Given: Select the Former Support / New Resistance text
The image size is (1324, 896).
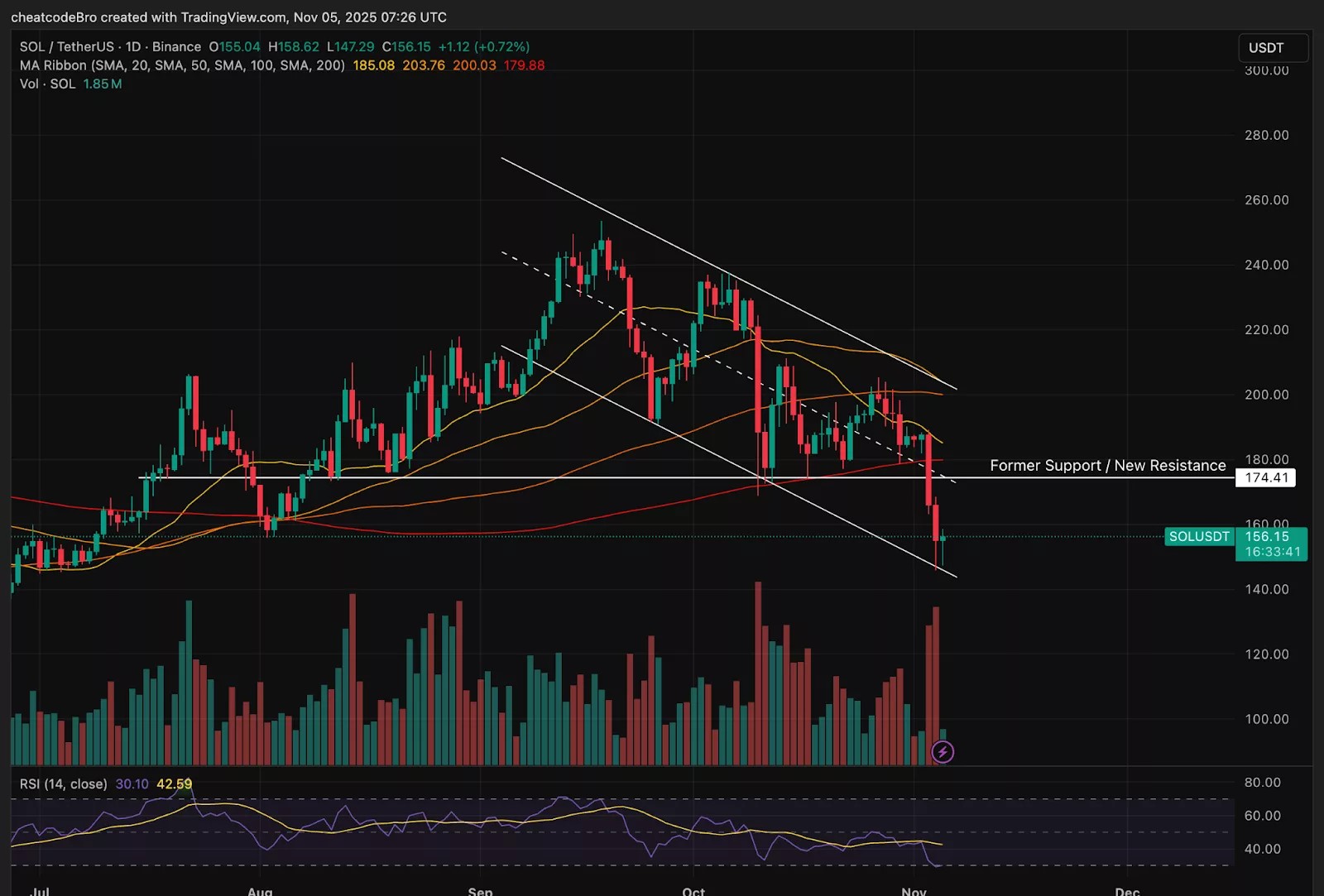Looking at the screenshot, I should pyautogui.click(x=1107, y=465).
